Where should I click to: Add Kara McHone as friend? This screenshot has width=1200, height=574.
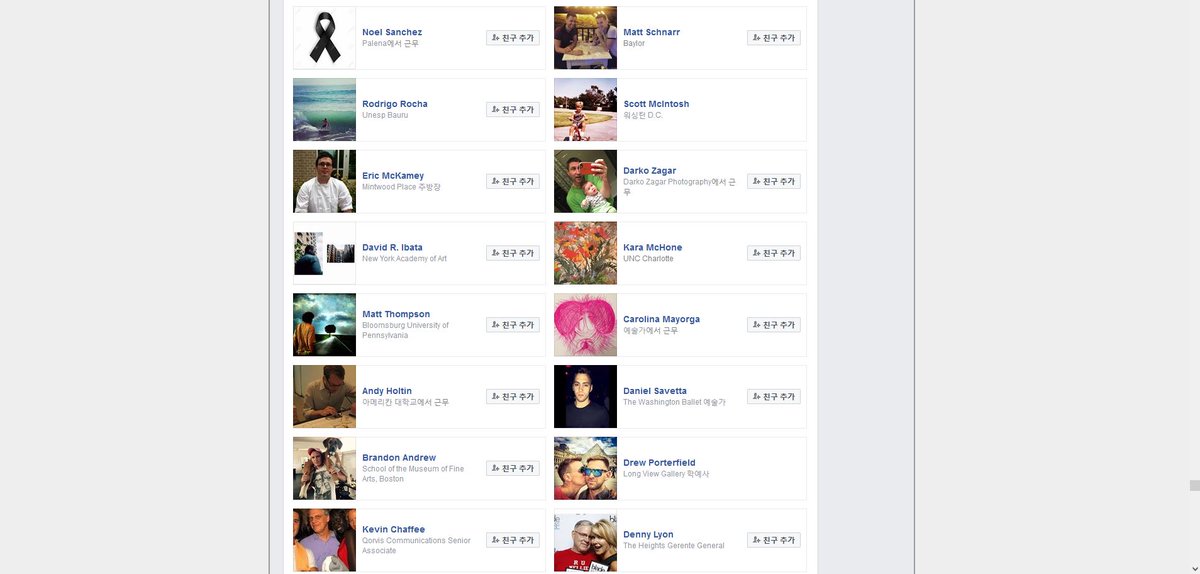click(774, 253)
